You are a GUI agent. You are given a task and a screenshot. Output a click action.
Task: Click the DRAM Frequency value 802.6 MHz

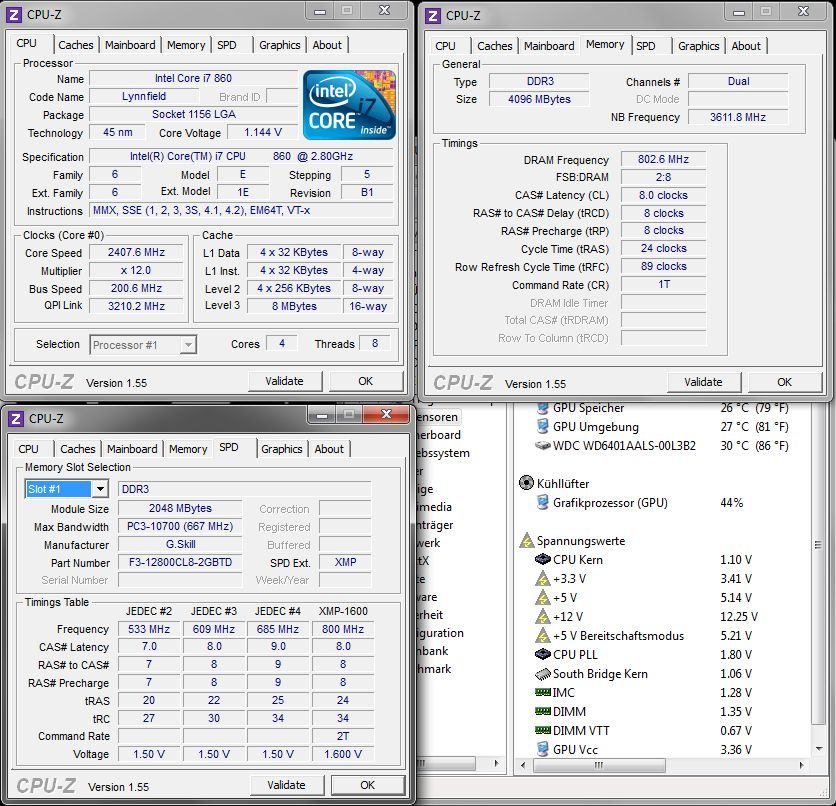coord(664,159)
